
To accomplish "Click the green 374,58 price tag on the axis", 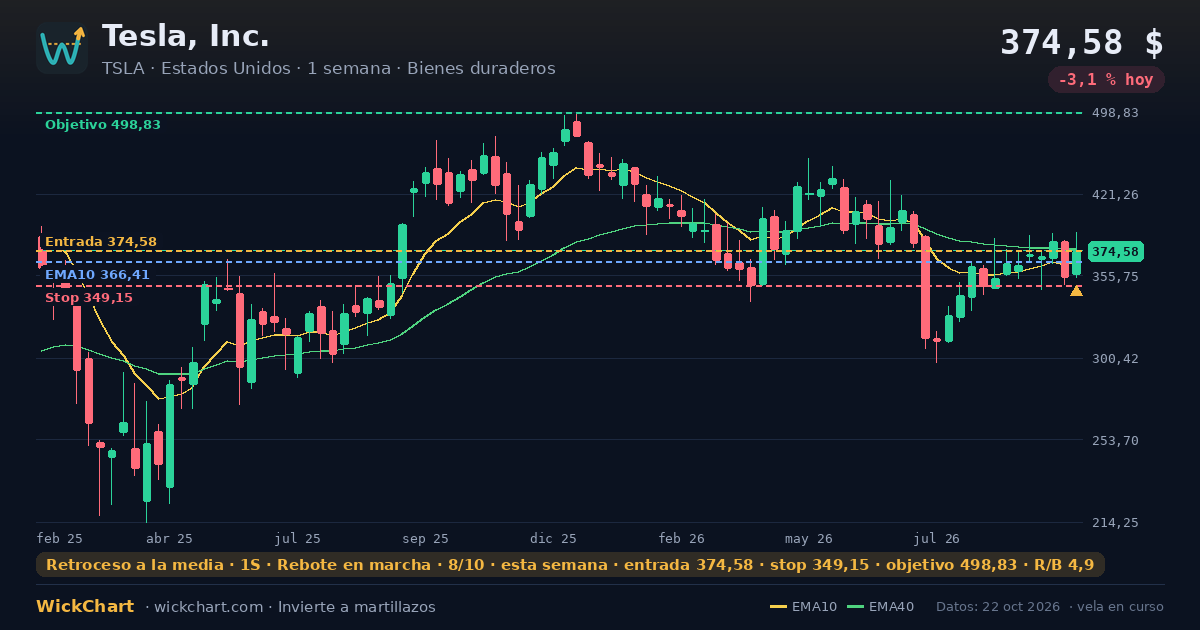I will [x=1116, y=252].
